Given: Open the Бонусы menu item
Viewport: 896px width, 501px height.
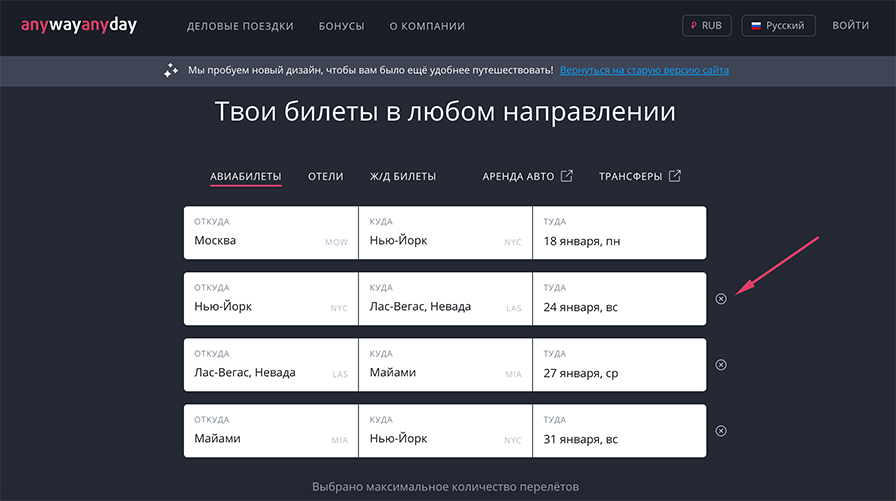Looking at the screenshot, I should point(341,26).
